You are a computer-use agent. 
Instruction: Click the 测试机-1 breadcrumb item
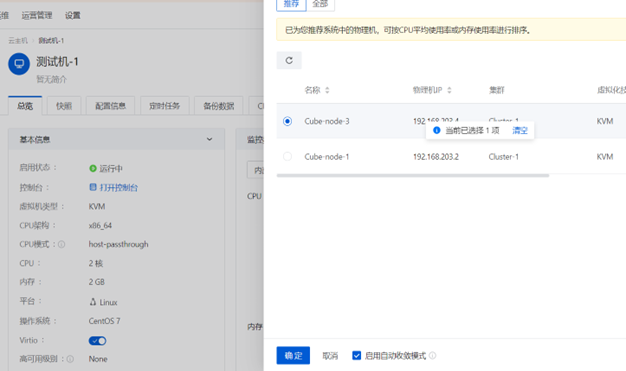click(x=51, y=41)
